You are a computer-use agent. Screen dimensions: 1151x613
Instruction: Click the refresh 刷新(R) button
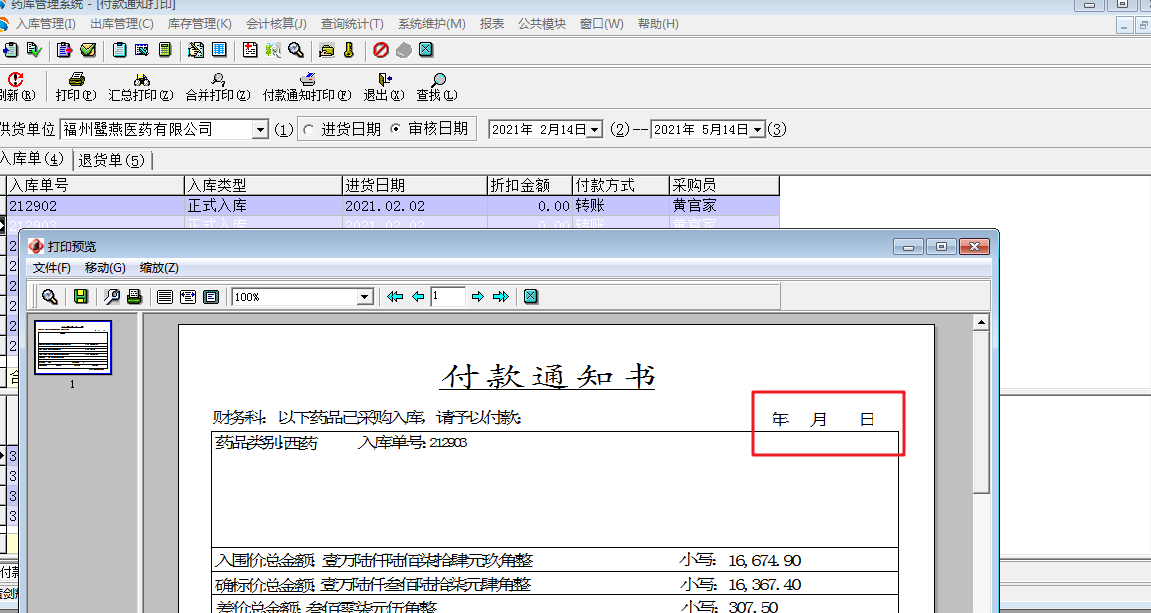pos(16,87)
